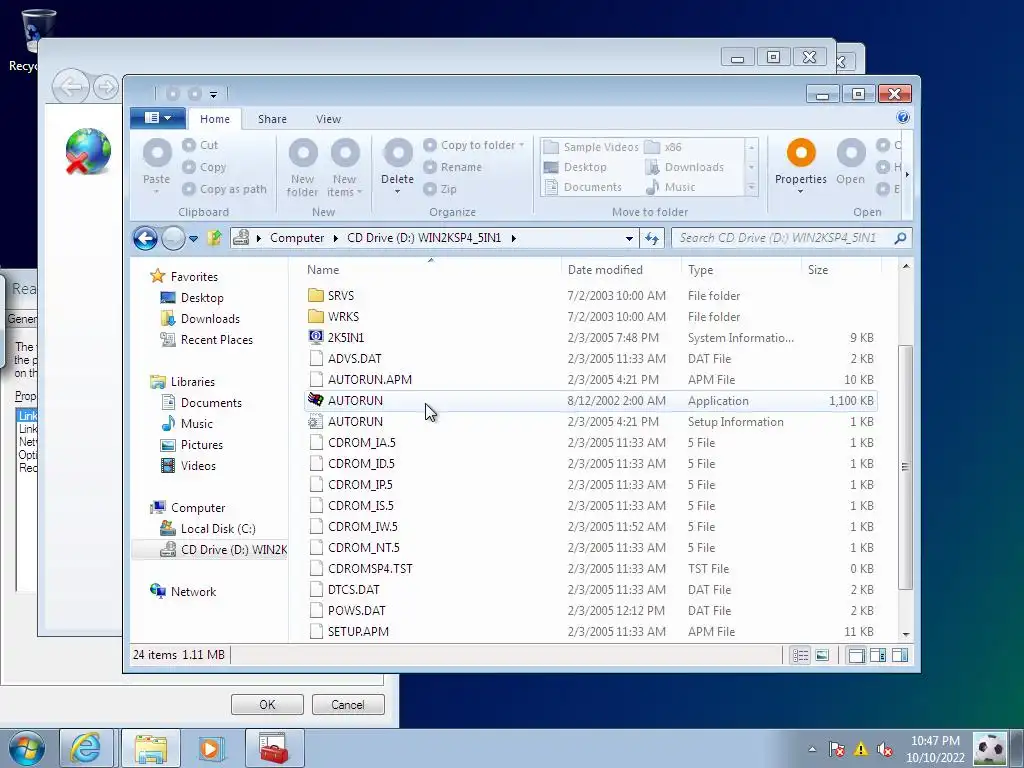
Task: Click Cancel in the background dialog
Action: coord(348,705)
